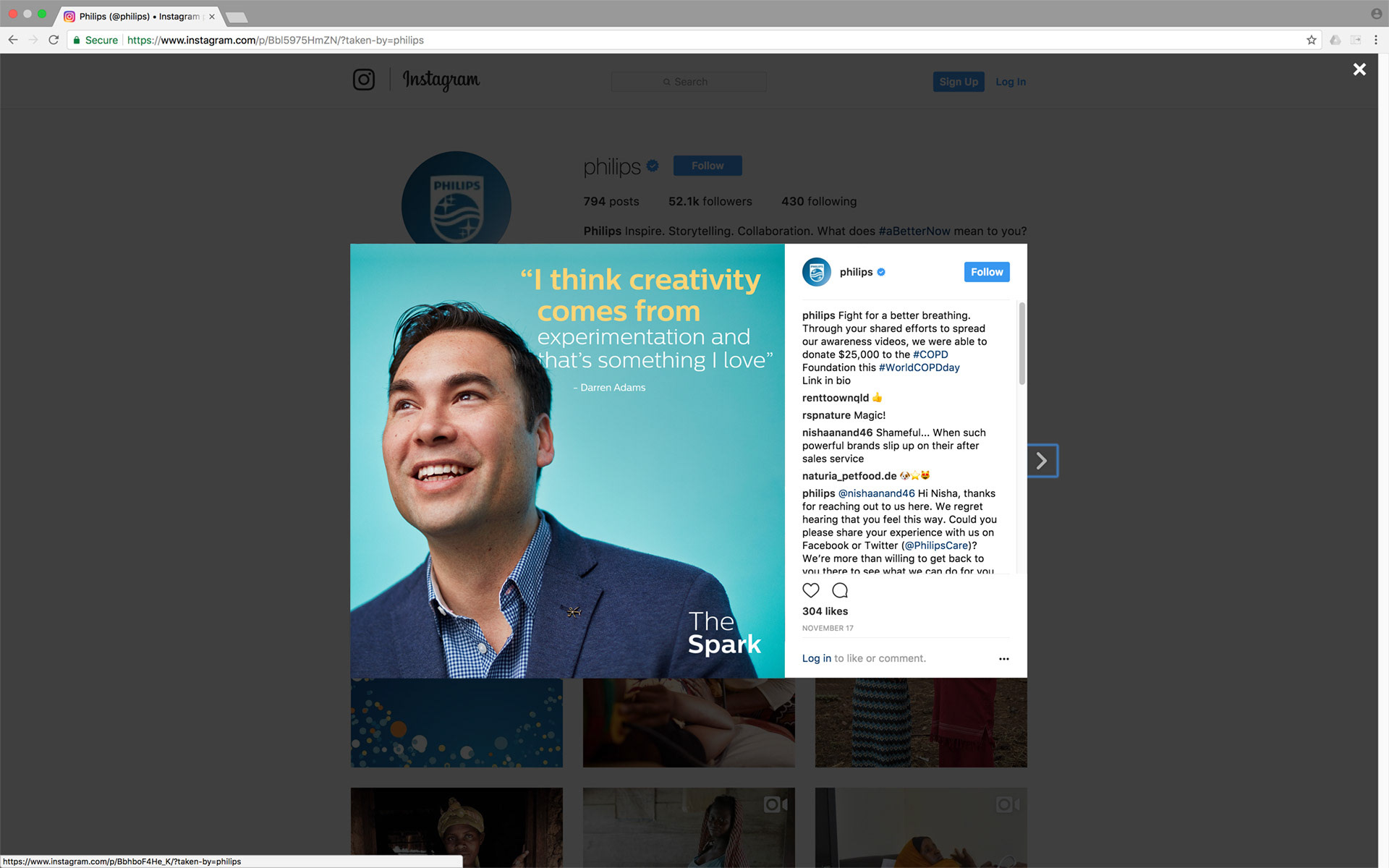Open the #WorldCOPDday hashtag
Image resolution: width=1389 pixels, height=868 pixels.
coord(919,367)
